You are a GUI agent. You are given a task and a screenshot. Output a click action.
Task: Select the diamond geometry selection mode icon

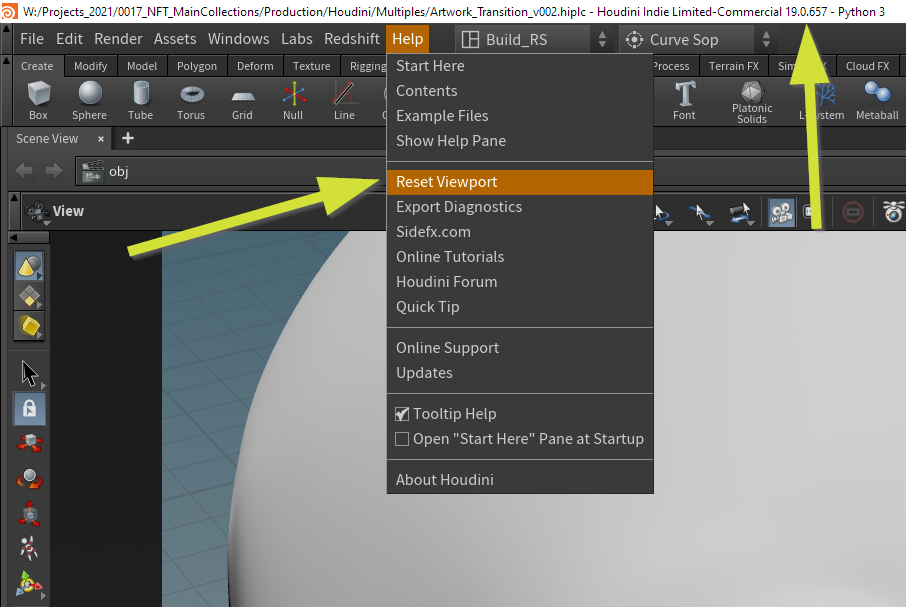(x=29, y=297)
